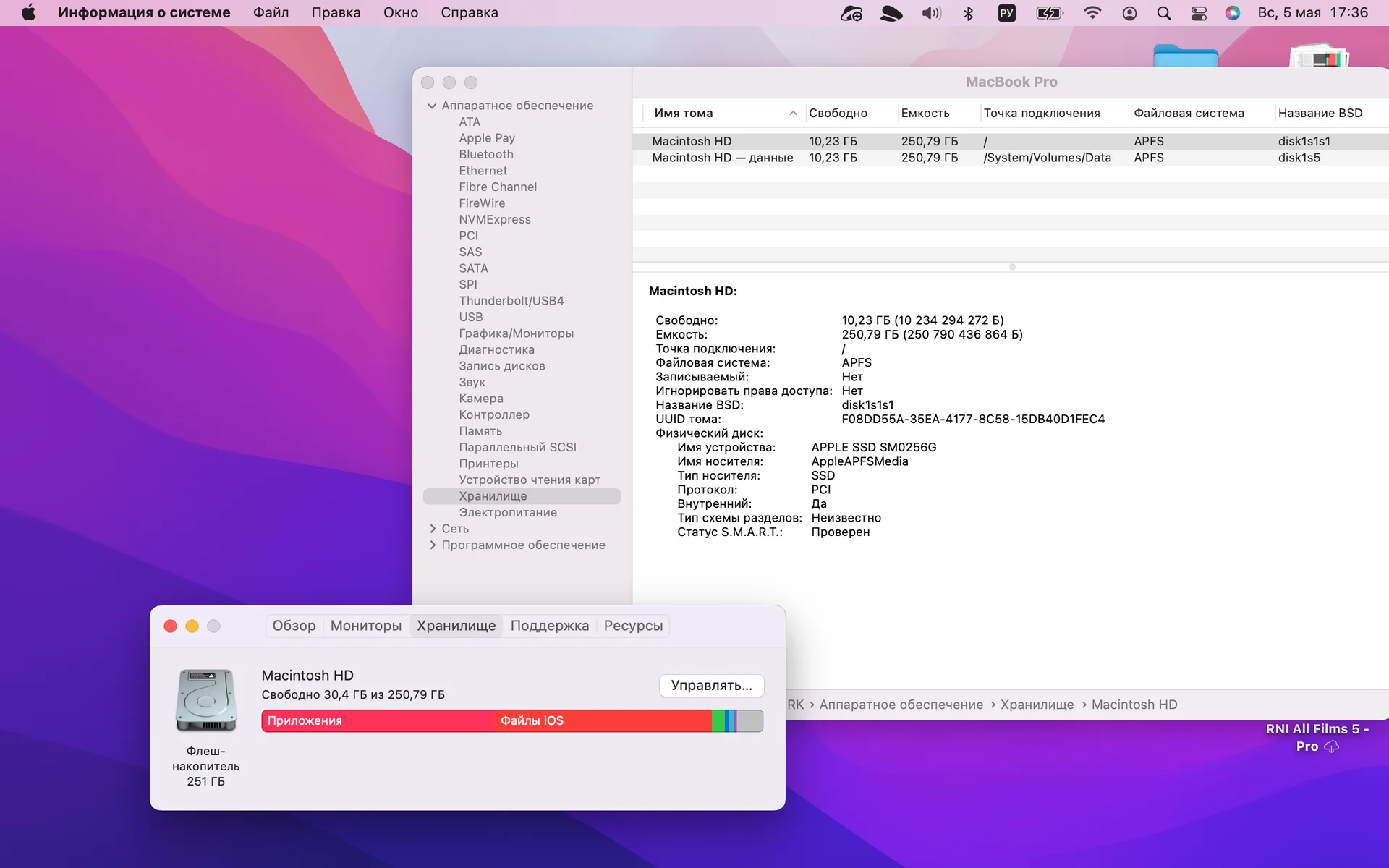Open Spotlight search magnifier
Screen dimensions: 1389x868
pyautogui.click(x=1164, y=13)
